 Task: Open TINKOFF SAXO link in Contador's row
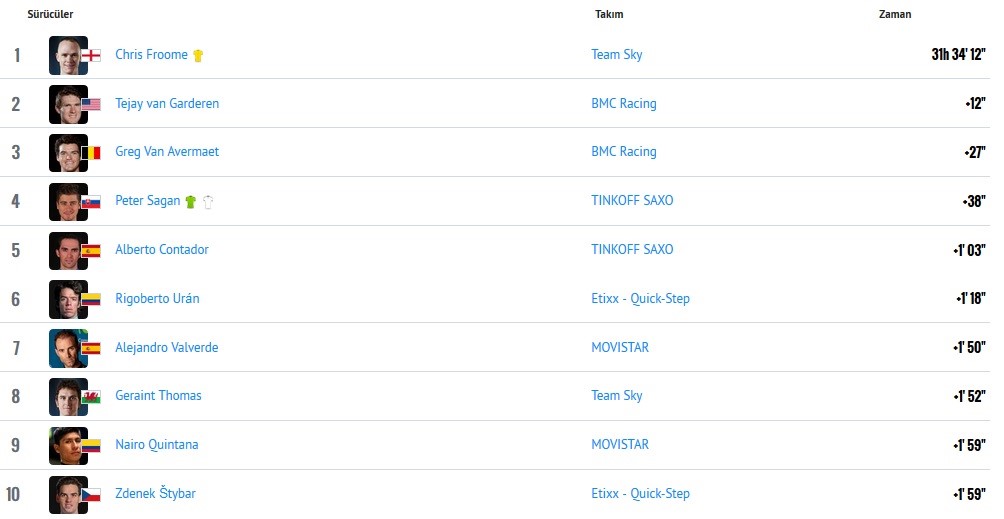(632, 250)
